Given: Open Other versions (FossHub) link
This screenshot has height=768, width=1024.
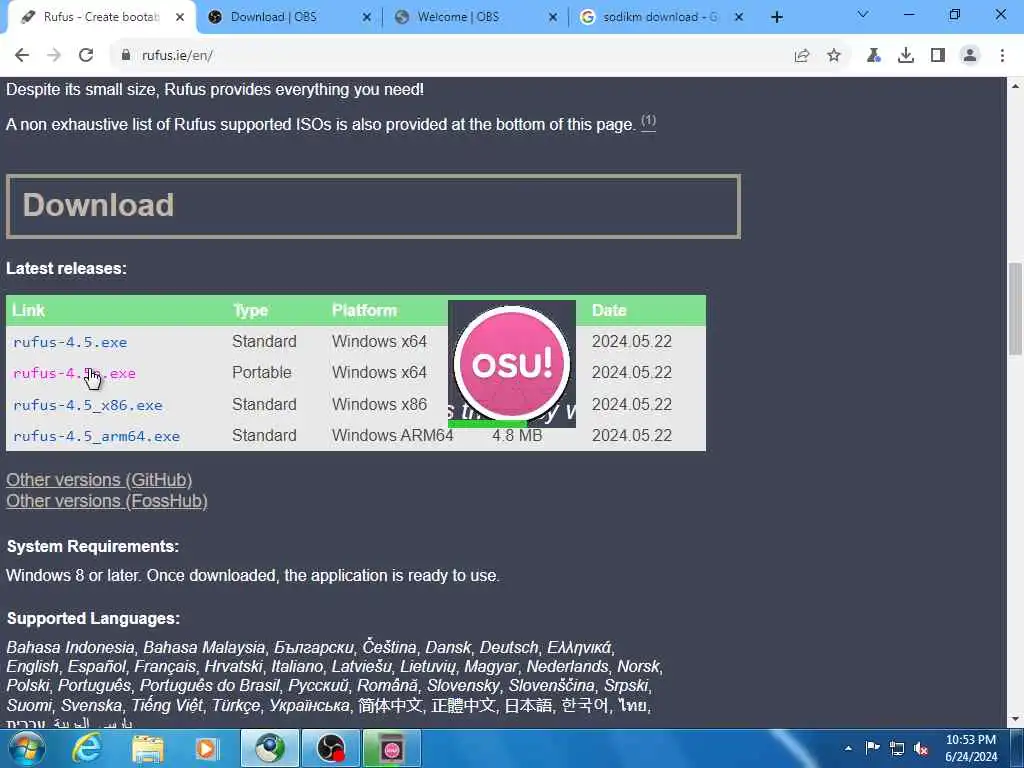Looking at the screenshot, I should click(107, 501).
